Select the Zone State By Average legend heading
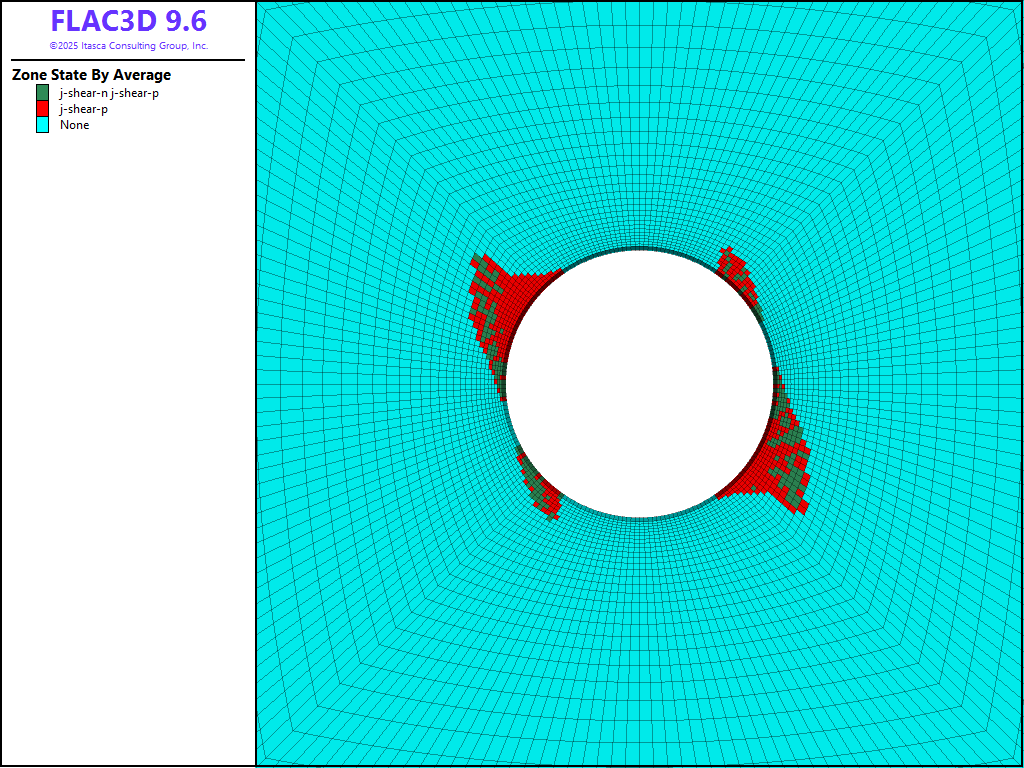The height and width of the screenshot is (768, 1024). (91, 75)
